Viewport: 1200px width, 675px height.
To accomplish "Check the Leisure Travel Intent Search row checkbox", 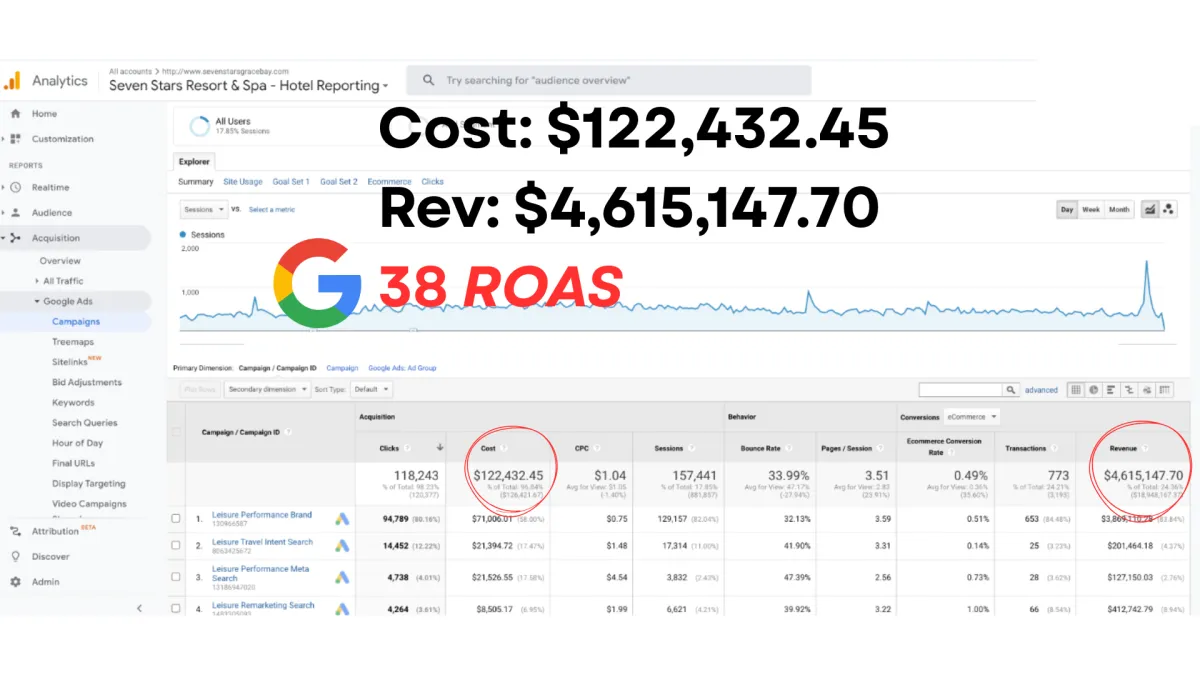I will [x=176, y=546].
